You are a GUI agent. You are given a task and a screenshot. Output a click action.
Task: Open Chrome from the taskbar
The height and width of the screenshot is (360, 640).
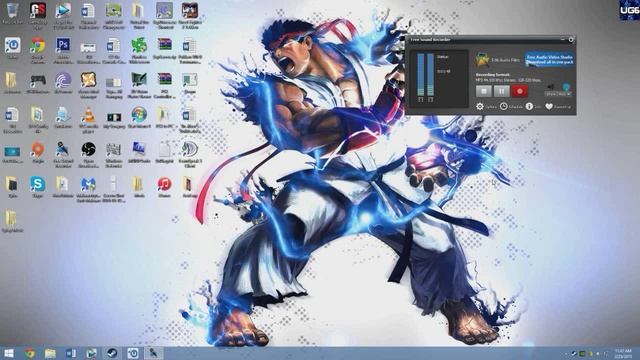coord(29,353)
